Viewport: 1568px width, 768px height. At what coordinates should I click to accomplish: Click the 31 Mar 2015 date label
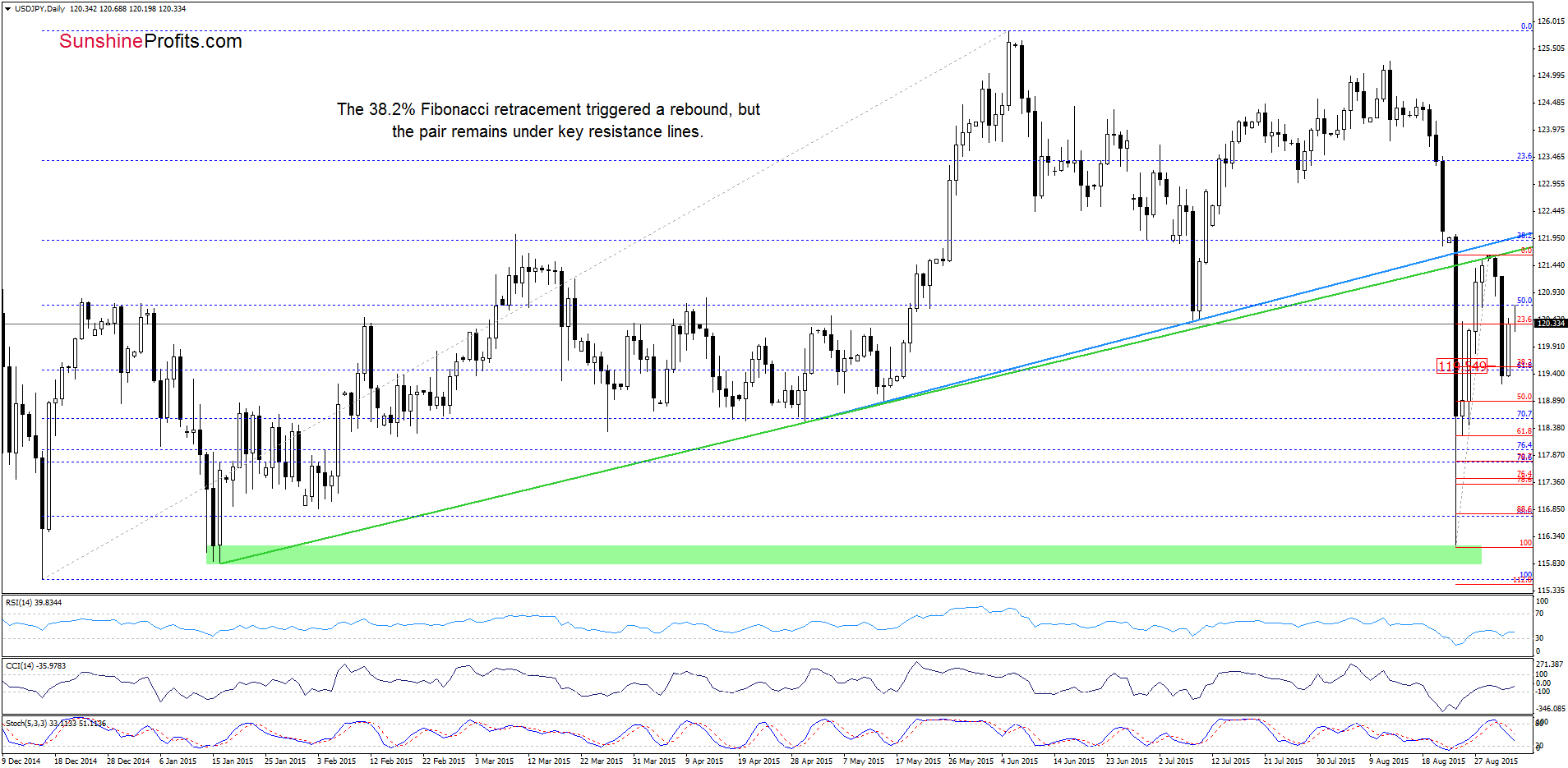click(x=654, y=761)
